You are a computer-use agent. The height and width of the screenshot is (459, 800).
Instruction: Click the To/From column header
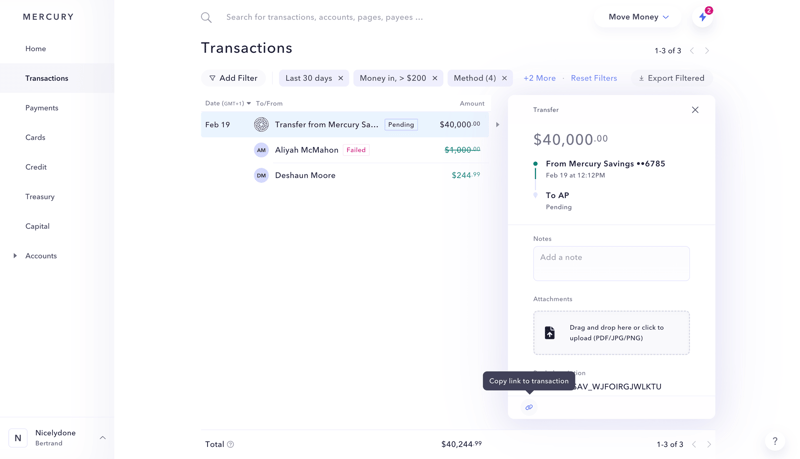[x=269, y=103]
